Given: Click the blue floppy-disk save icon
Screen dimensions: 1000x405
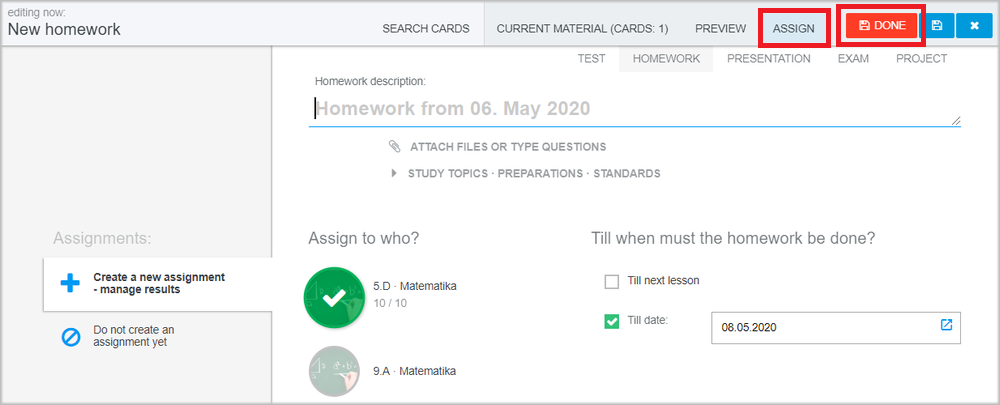Looking at the screenshot, I should [937, 26].
